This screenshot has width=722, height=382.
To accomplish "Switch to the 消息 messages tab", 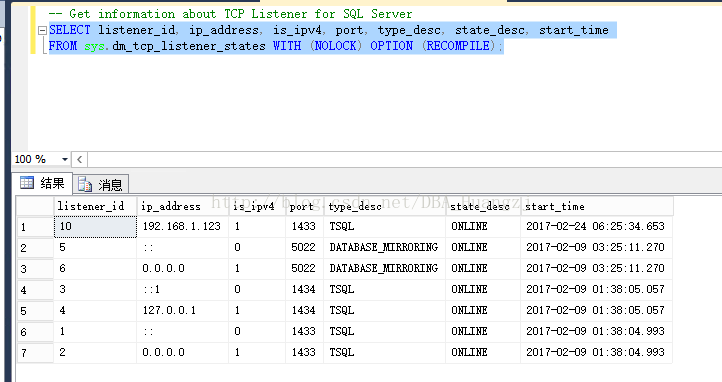I will pyautogui.click(x=101, y=185).
